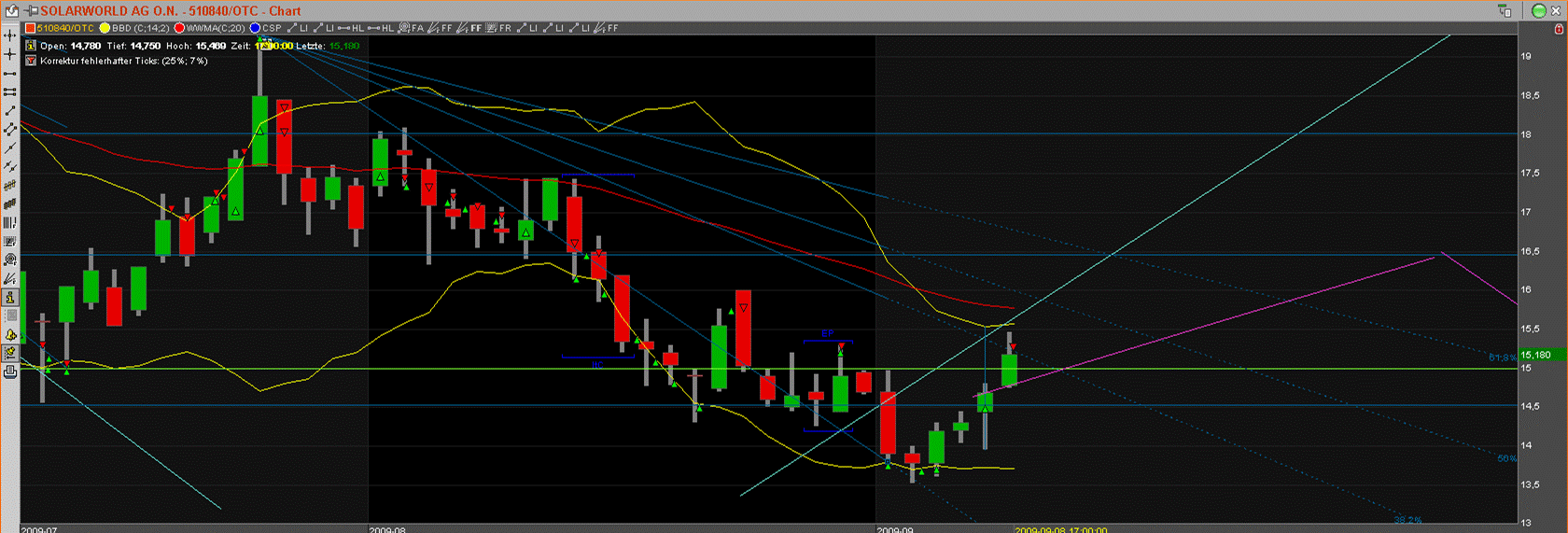Toggle the active yellow info tool in sidebar
1568x533 pixels.
10,297
